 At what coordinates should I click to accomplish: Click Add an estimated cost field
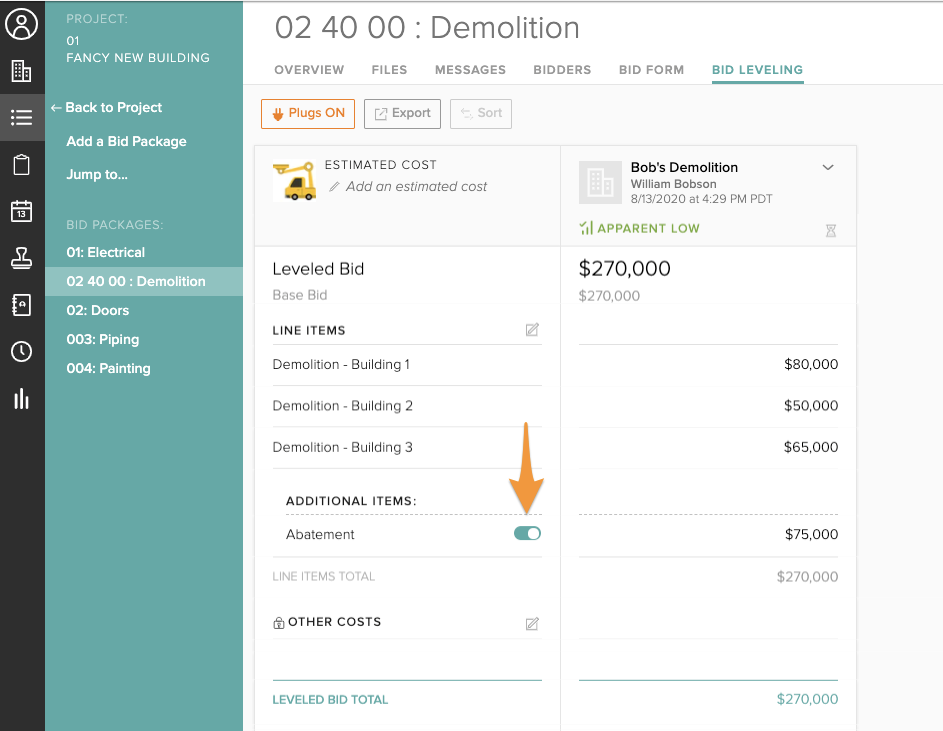(x=416, y=187)
